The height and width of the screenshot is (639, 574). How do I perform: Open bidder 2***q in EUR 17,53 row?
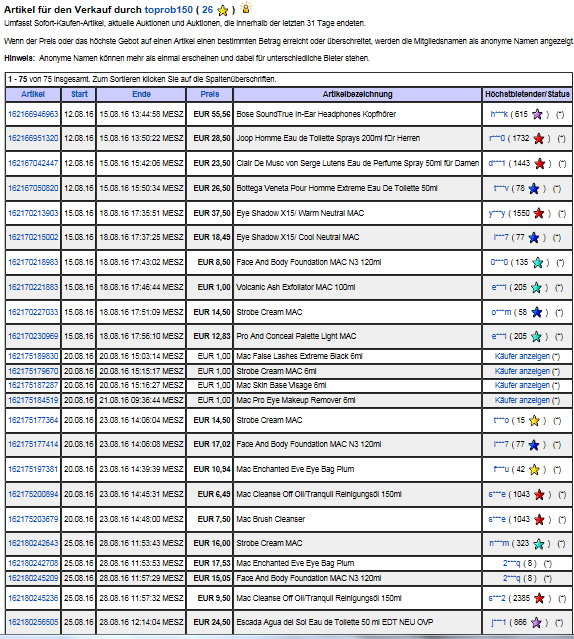click(511, 563)
